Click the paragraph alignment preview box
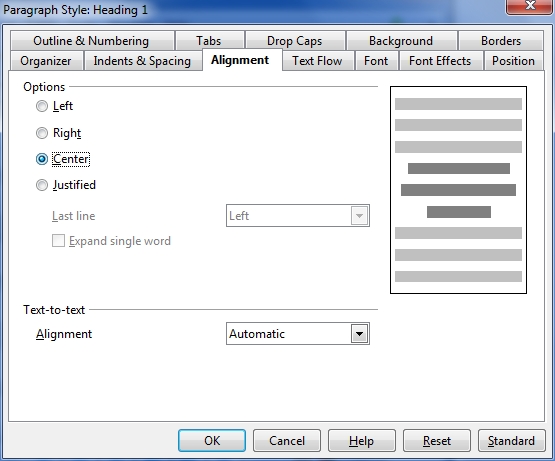 coord(458,190)
